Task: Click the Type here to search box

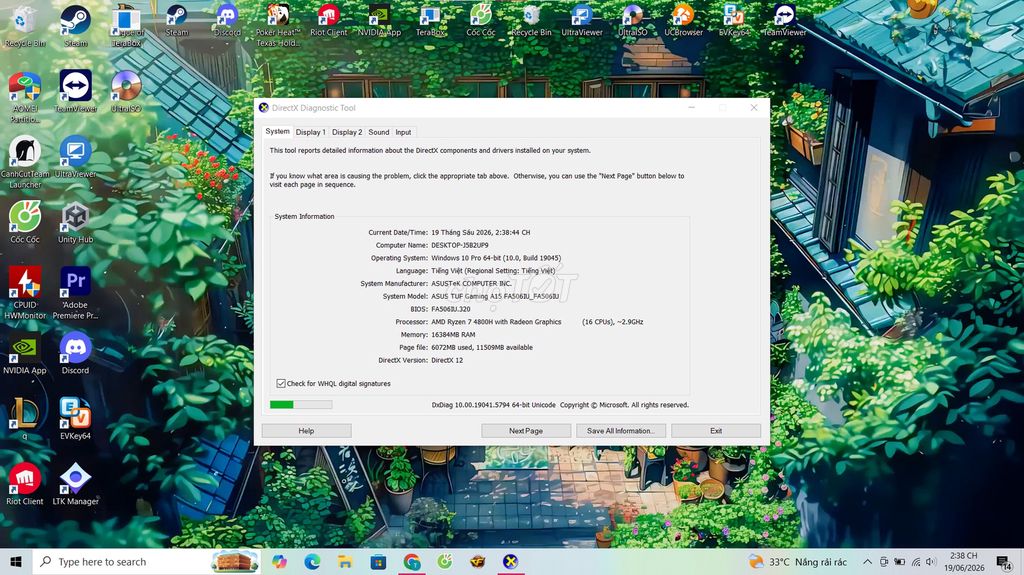Action: click(x=147, y=562)
